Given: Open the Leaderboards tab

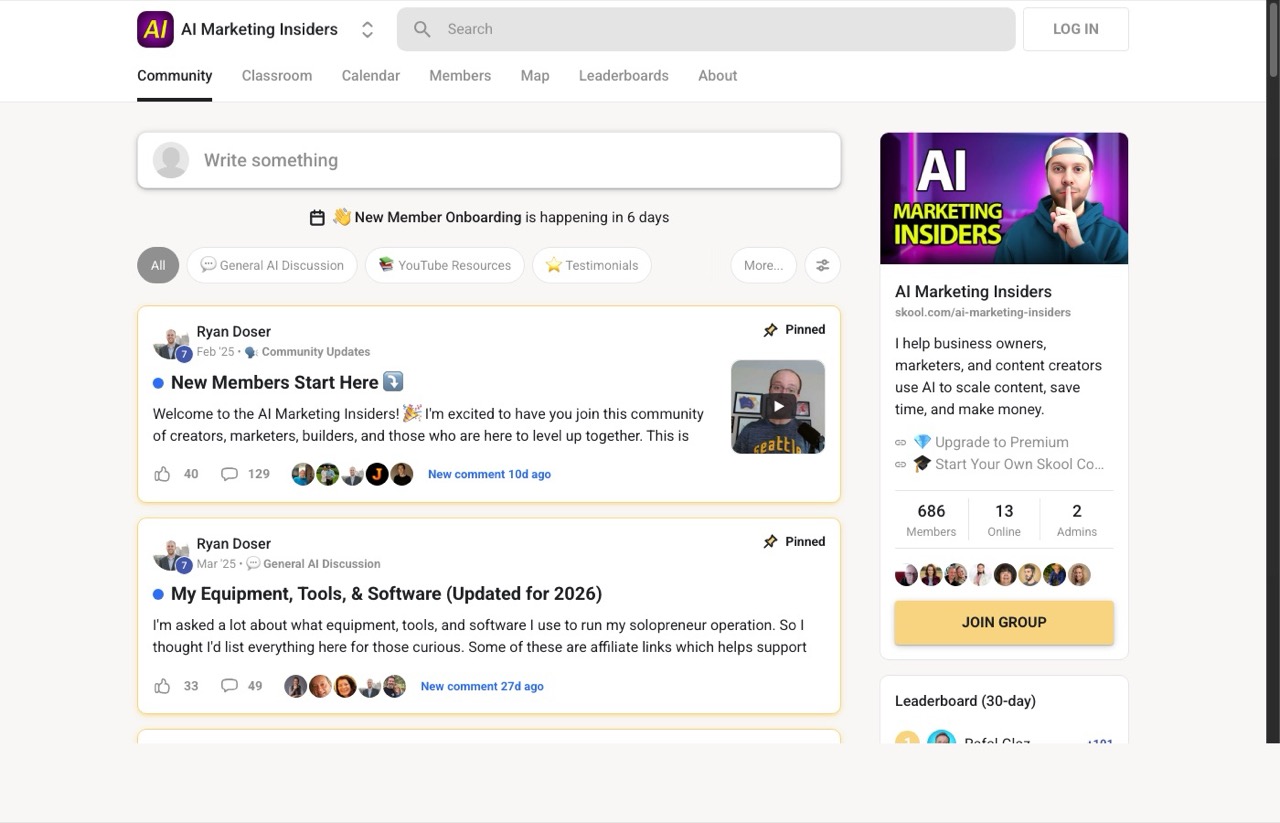Looking at the screenshot, I should [624, 76].
